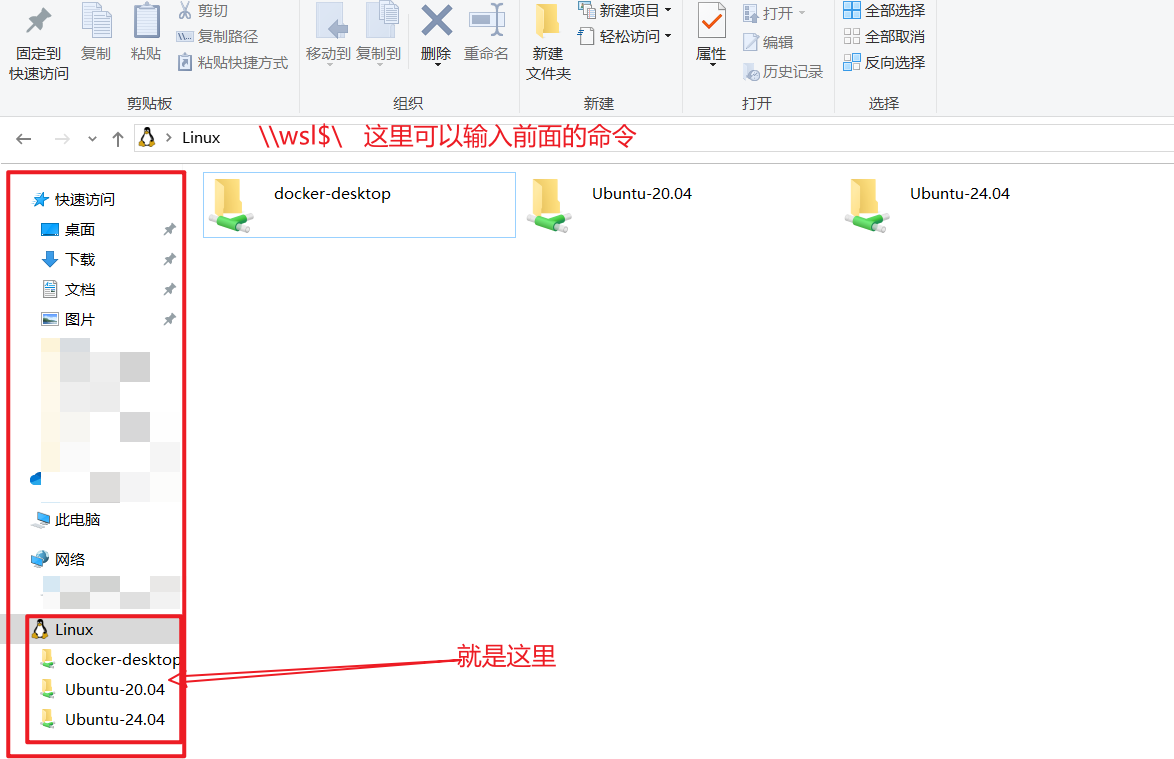Create a New folder (新建文件夹)
This screenshot has width=1174, height=759.
[x=548, y=42]
